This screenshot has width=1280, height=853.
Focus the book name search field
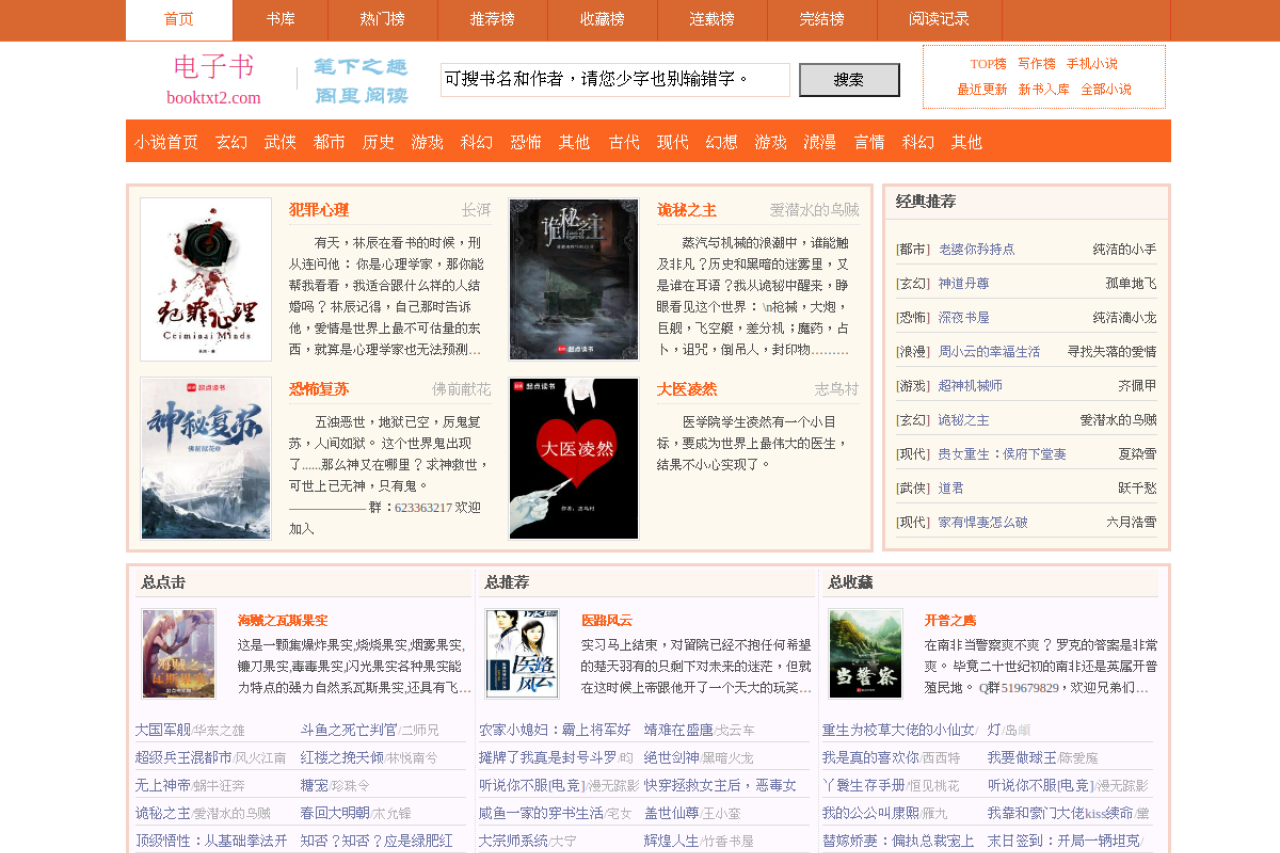point(615,80)
